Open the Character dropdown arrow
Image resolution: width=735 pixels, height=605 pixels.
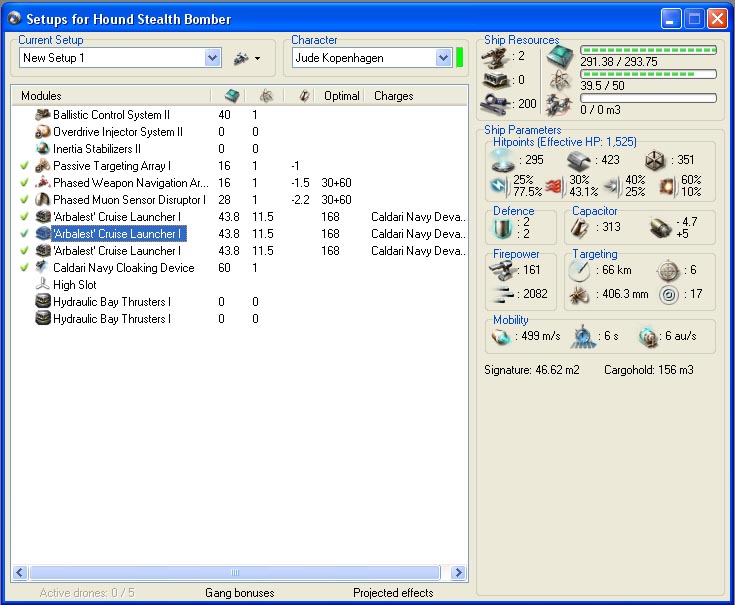click(x=443, y=58)
